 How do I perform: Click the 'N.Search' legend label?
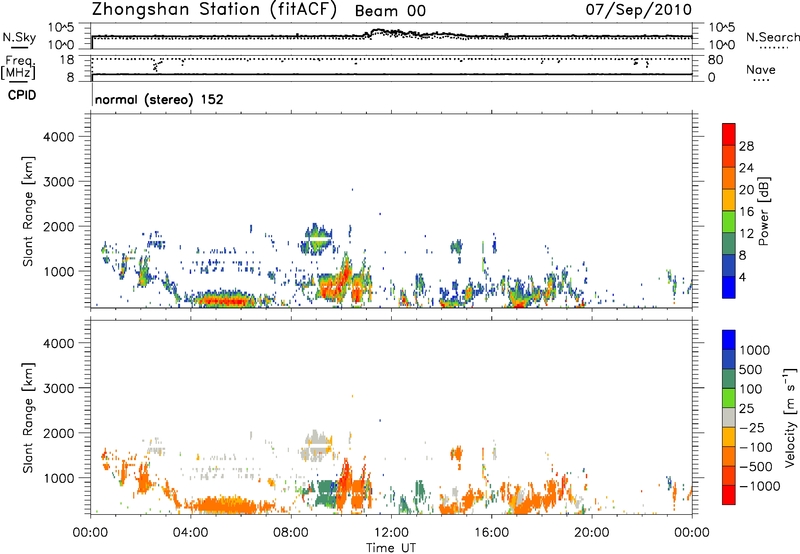772,37
